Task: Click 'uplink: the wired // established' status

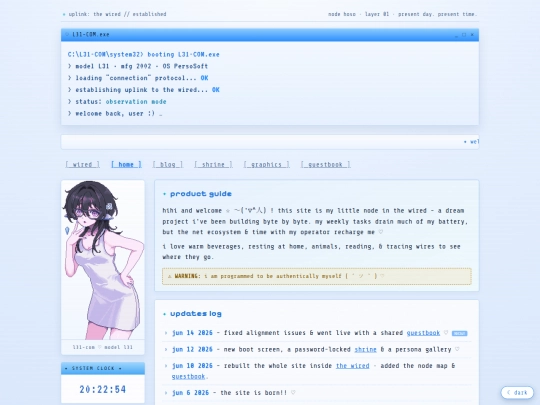Action: [117, 14]
